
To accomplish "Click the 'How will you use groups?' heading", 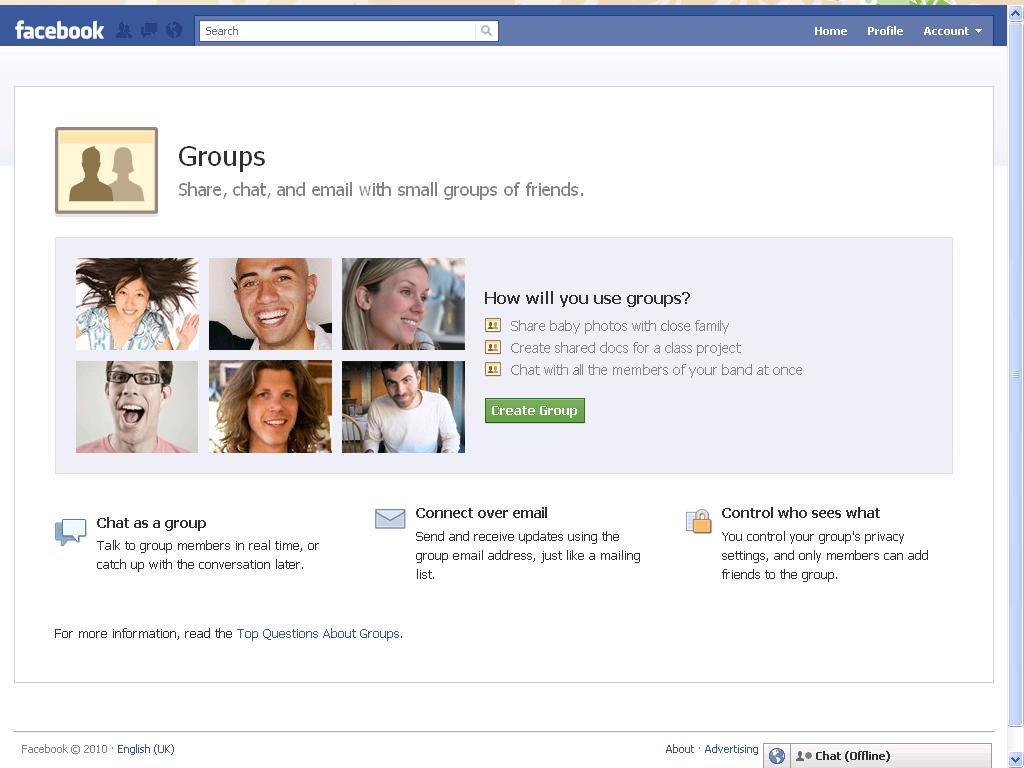I will pos(587,298).
